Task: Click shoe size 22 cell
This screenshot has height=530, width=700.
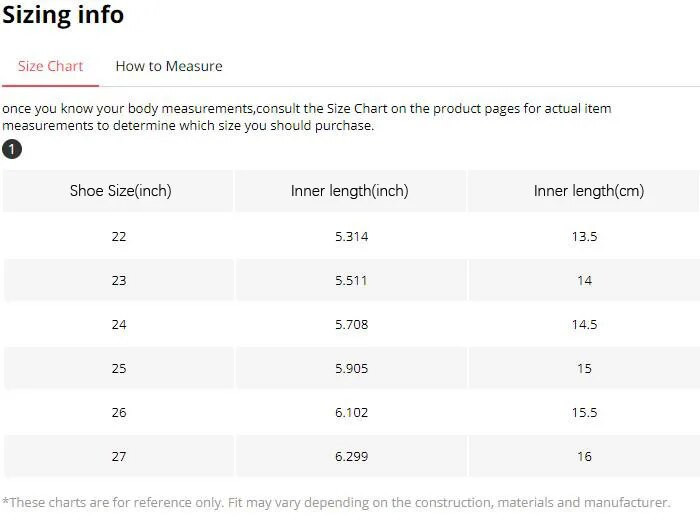Action: 120,237
